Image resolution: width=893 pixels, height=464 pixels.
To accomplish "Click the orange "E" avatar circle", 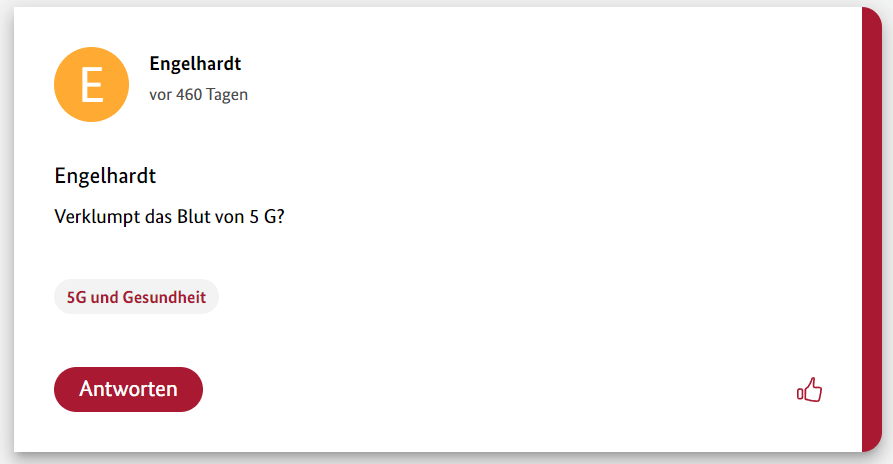I will (x=91, y=85).
